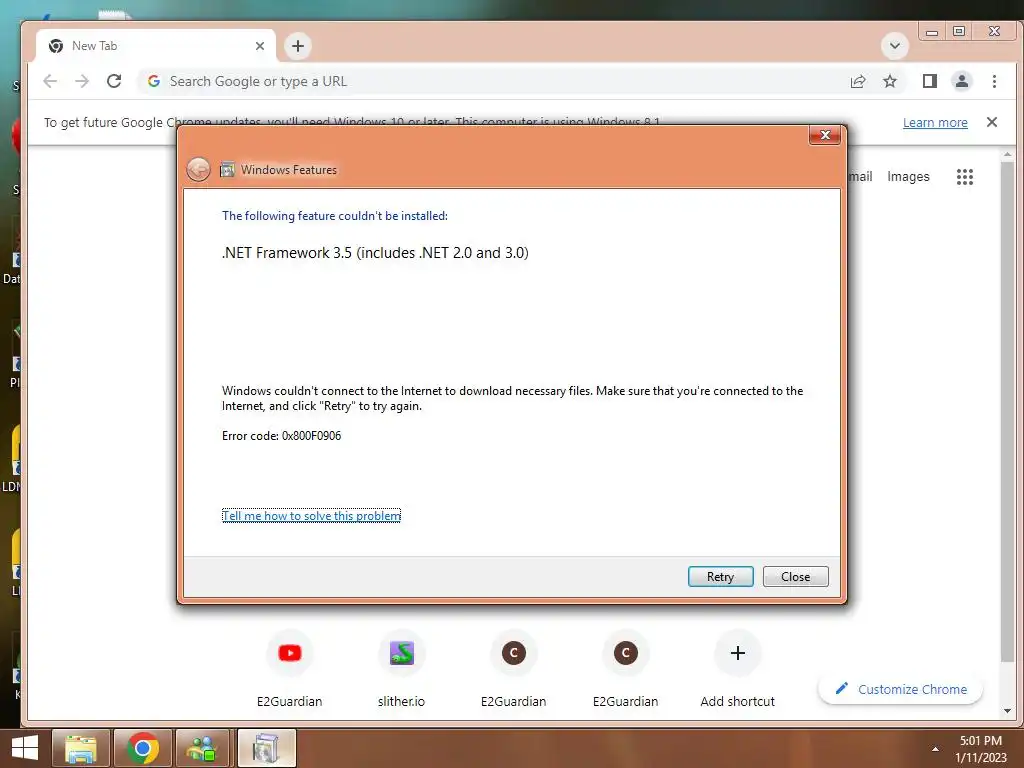This screenshot has width=1024, height=768.
Task: Click the back arrow in Windows Features dialog
Action: click(198, 170)
